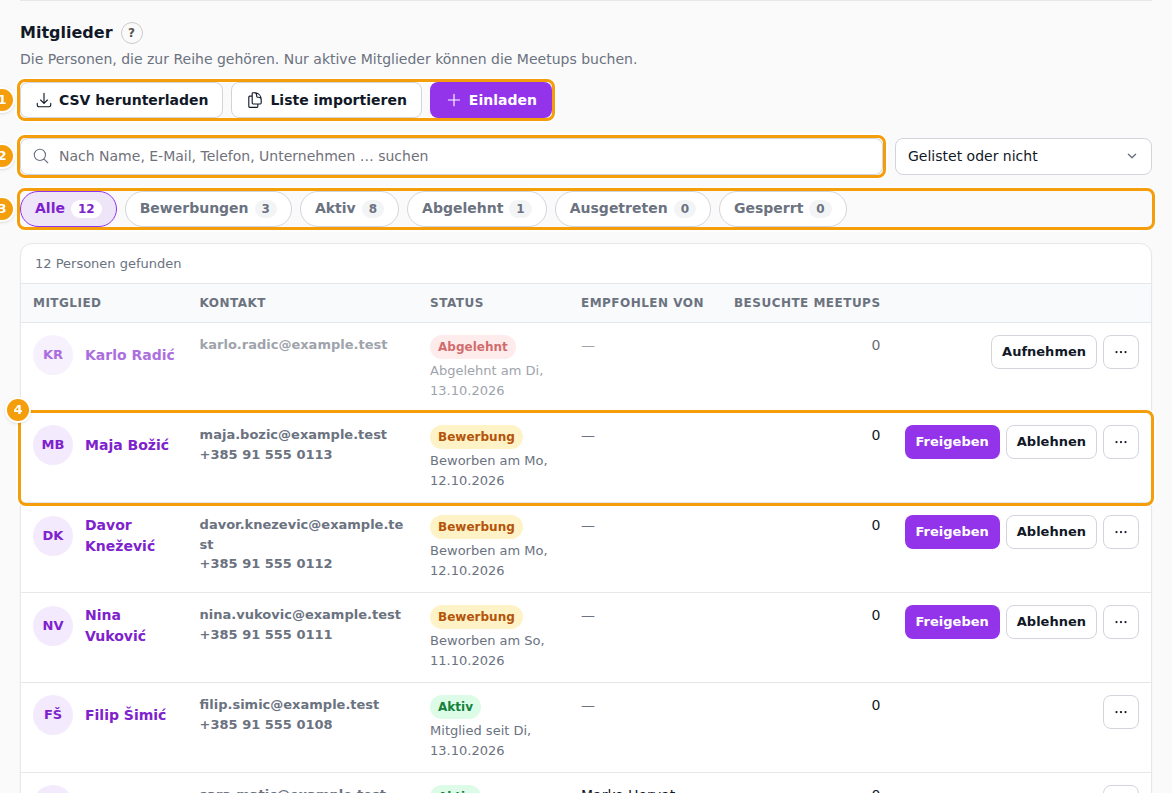The image size is (1172, 793).
Task: Click the Einladen button
Action: click(491, 100)
